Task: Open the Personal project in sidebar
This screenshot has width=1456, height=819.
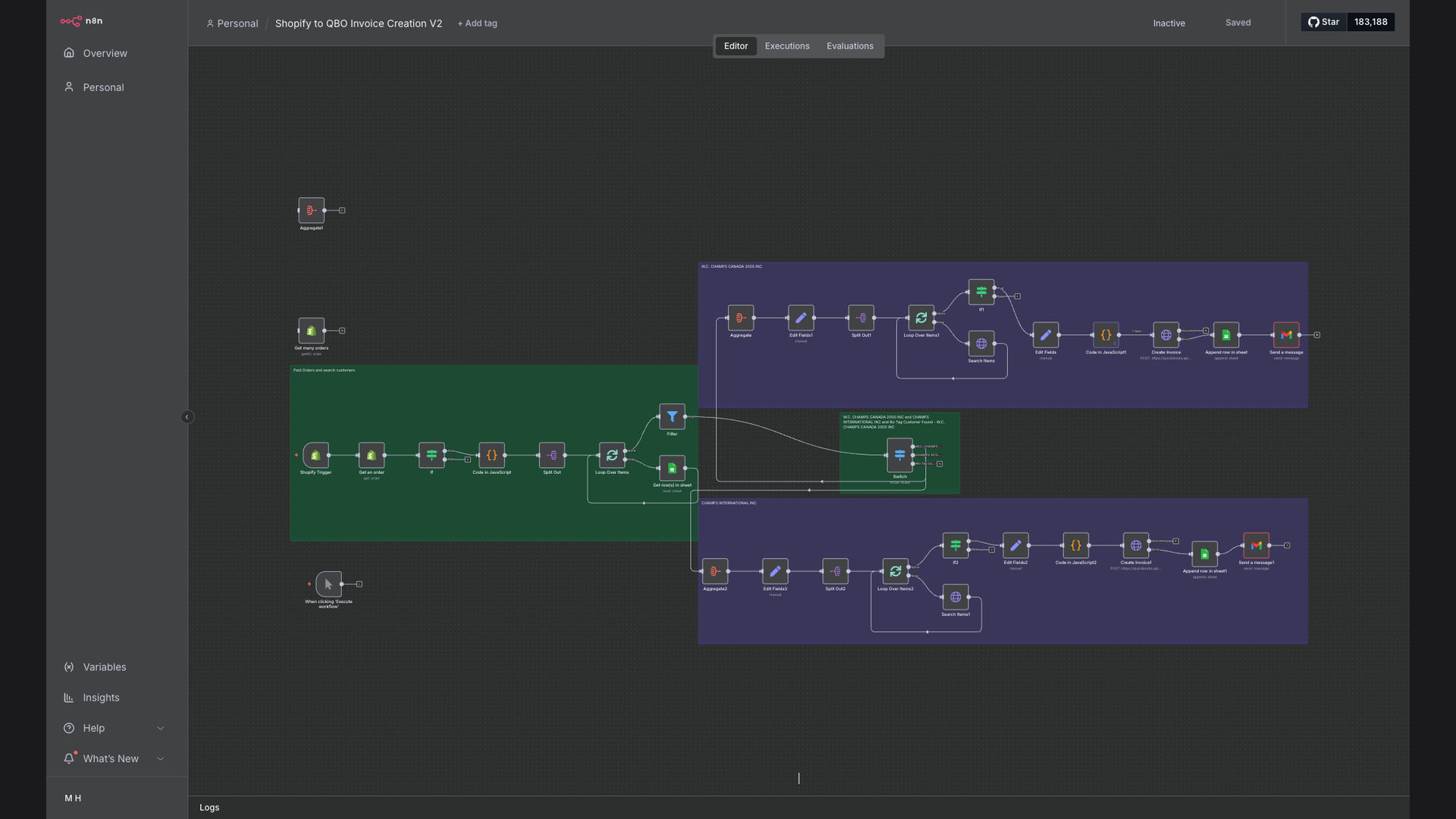Action: (x=103, y=87)
